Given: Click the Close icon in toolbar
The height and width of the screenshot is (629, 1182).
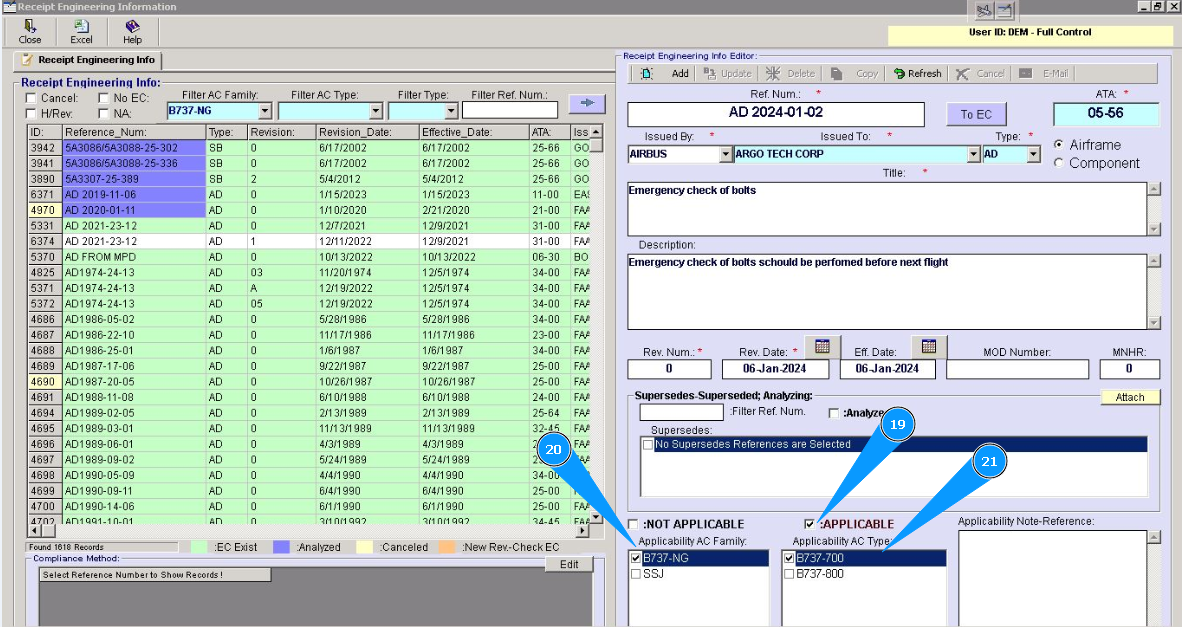Looking at the screenshot, I should coord(30,27).
